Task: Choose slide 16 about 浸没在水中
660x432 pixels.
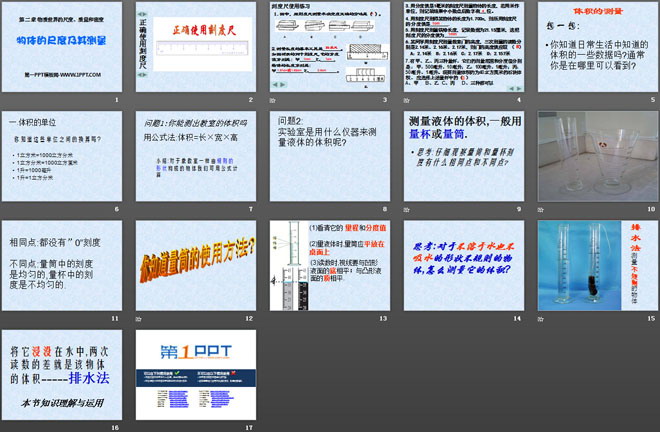Action: tap(61, 374)
